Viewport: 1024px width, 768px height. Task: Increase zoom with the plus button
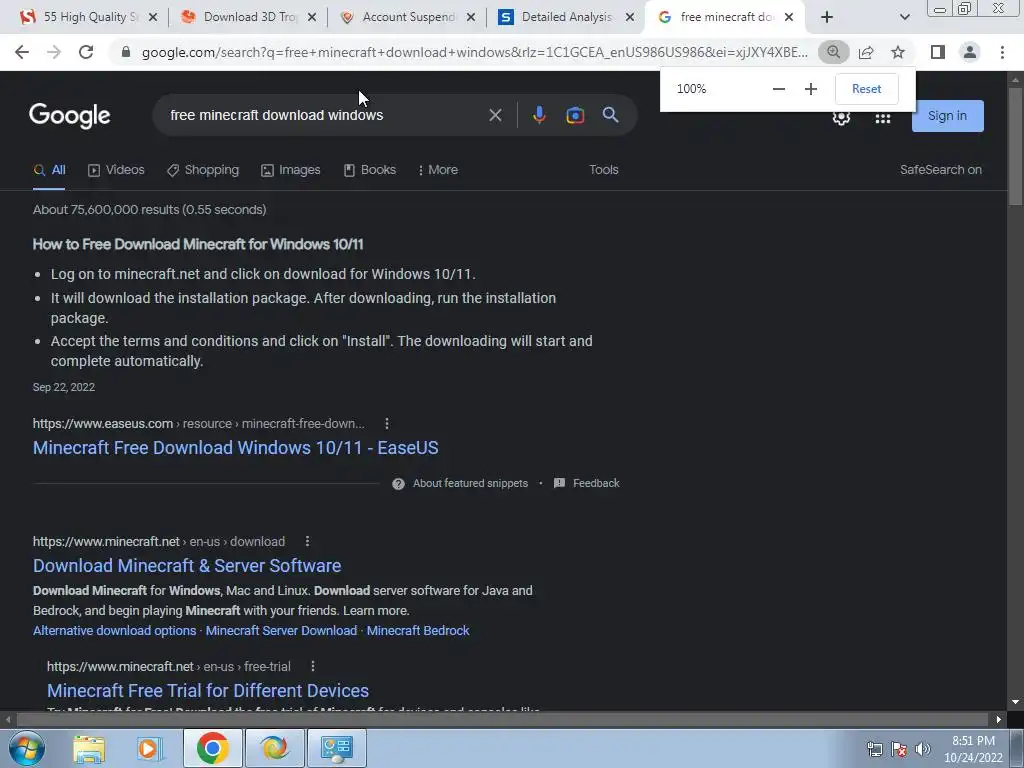click(x=810, y=89)
